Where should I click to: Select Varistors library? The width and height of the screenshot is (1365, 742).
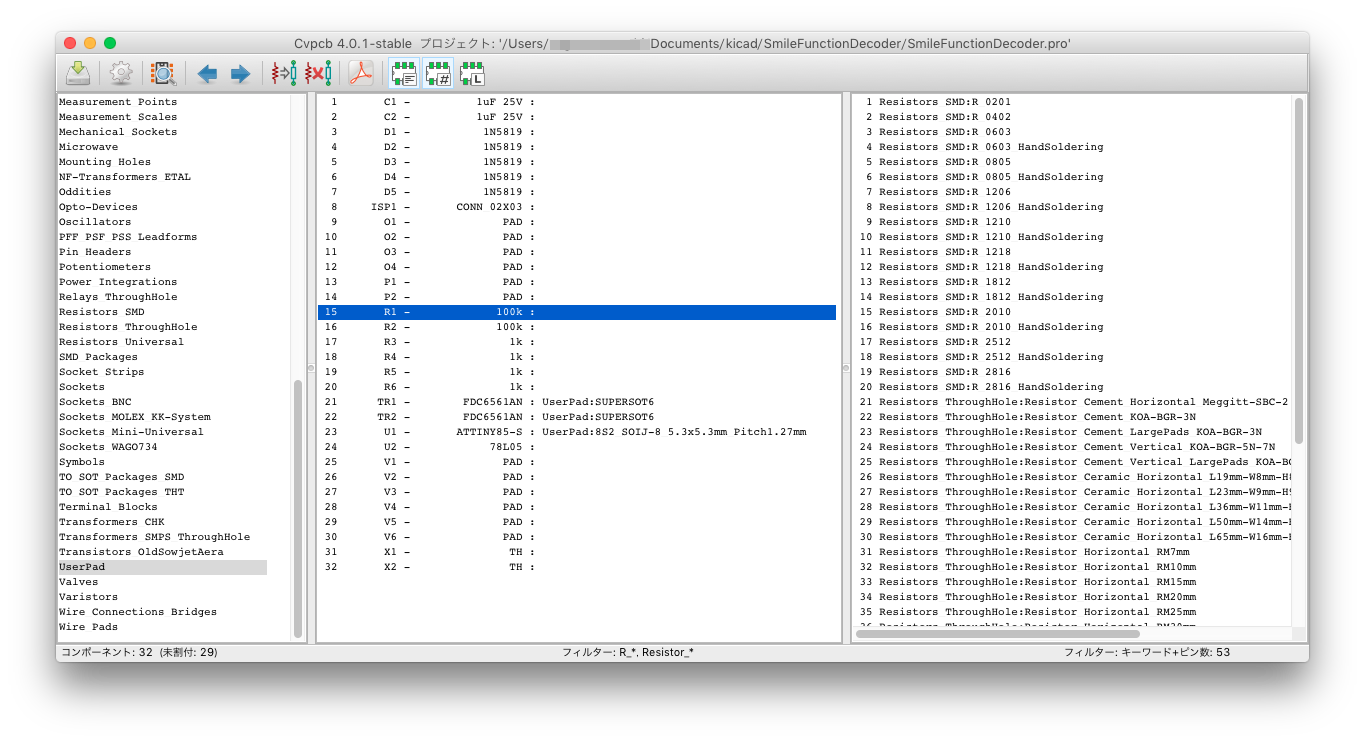pyautogui.click(x=88, y=597)
